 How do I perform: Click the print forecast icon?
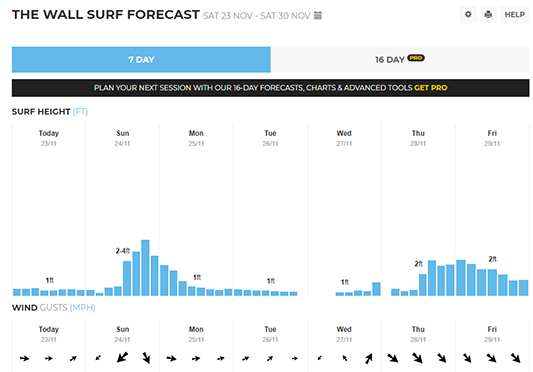(x=488, y=15)
